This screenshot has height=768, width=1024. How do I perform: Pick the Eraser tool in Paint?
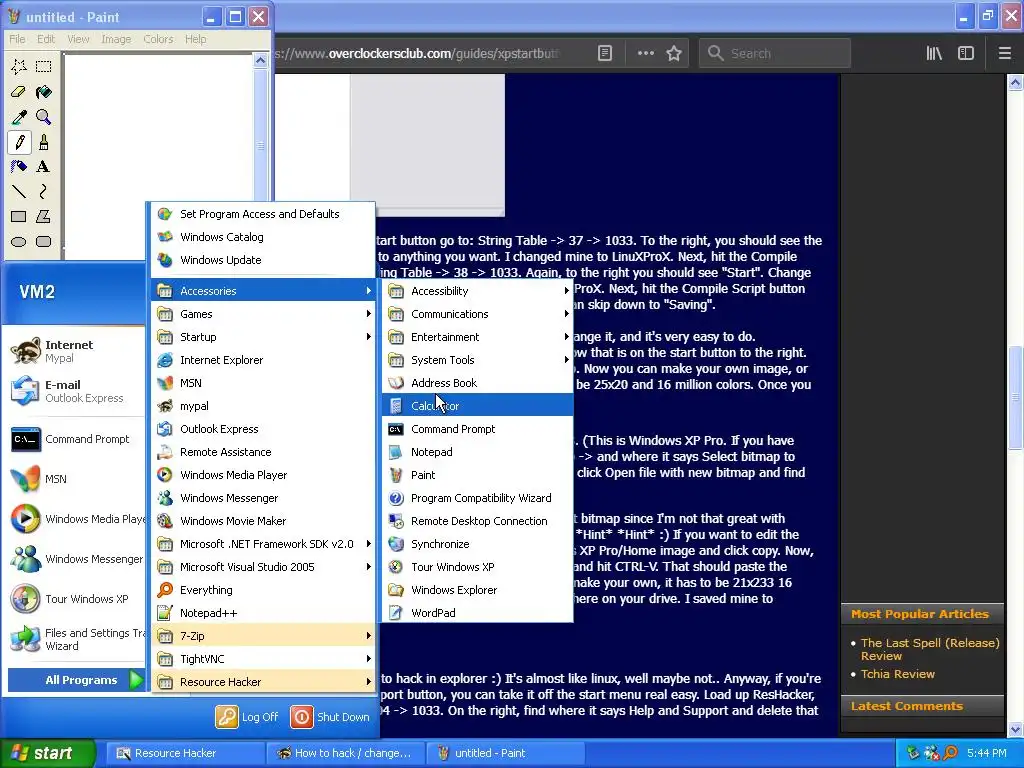[19, 92]
